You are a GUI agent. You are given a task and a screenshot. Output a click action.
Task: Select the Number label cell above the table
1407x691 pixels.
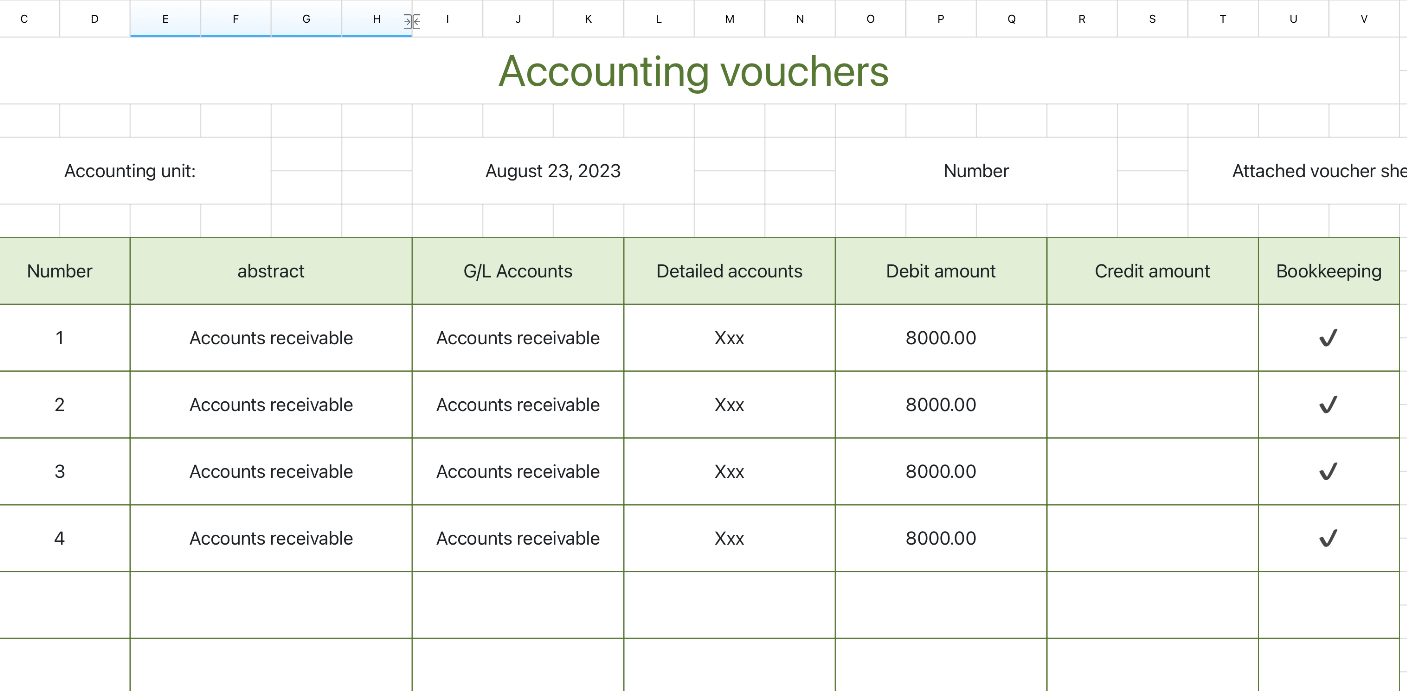(x=976, y=171)
